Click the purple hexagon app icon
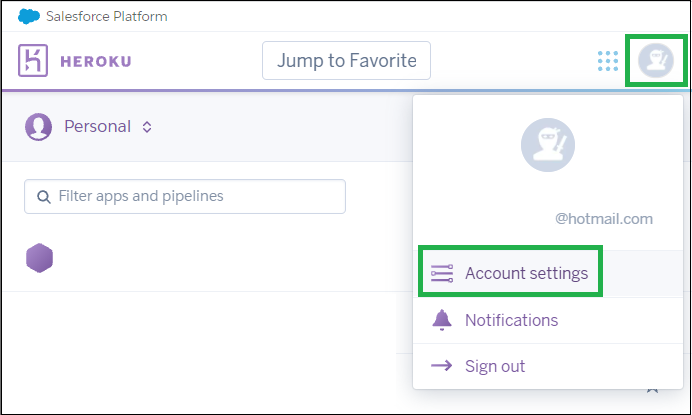The image size is (692, 415). pos(39,258)
